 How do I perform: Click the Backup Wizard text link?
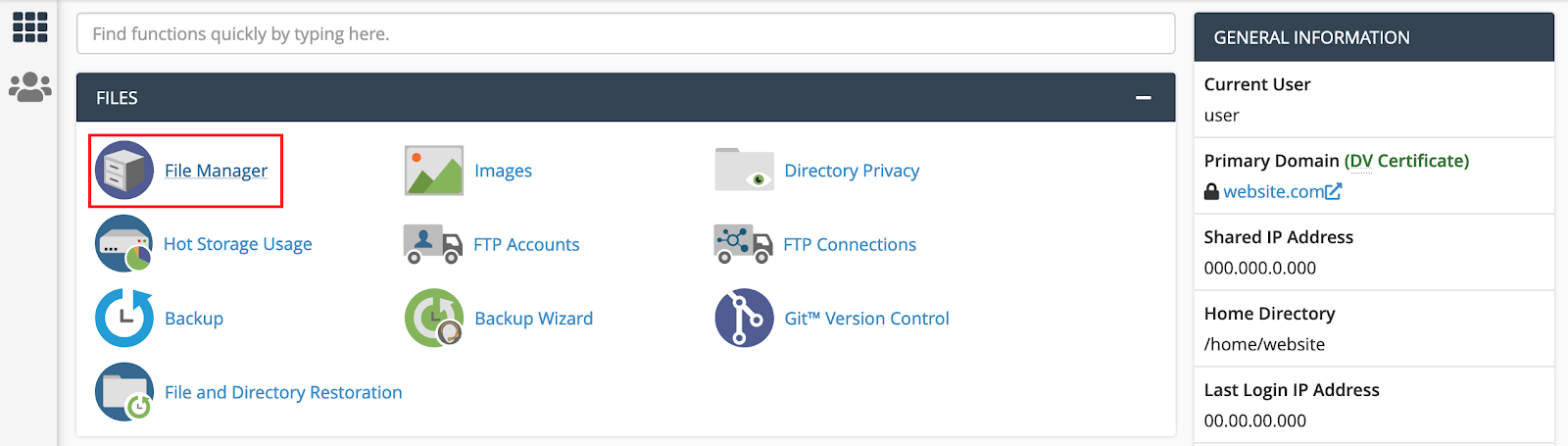click(x=533, y=319)
